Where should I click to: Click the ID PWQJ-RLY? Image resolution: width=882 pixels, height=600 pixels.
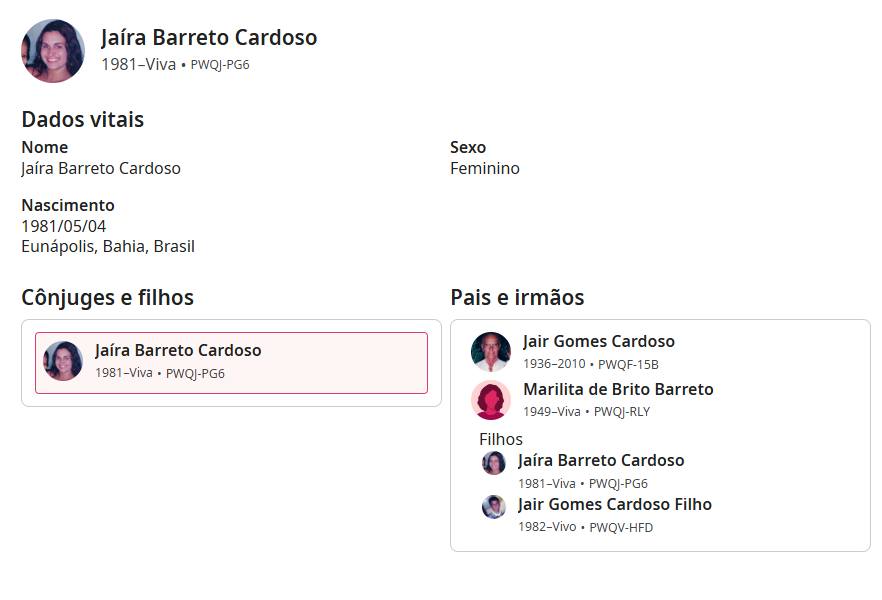click(622, 411)
